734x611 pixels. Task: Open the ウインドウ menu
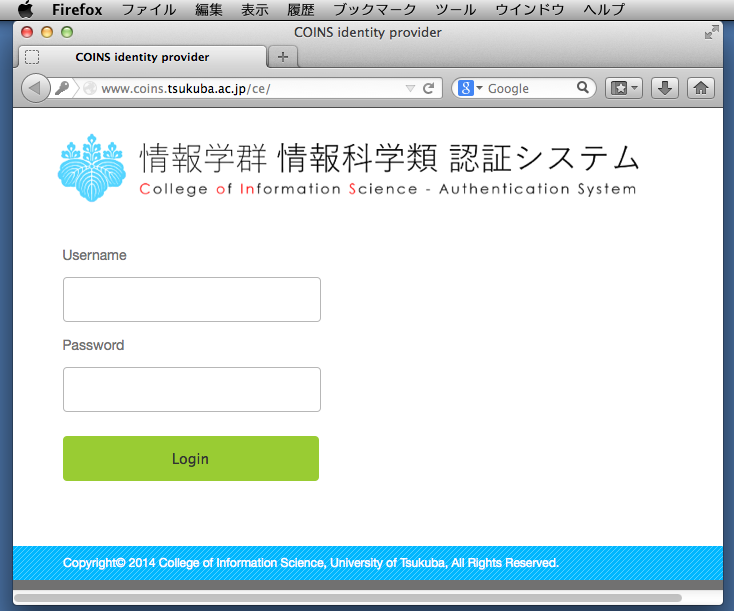tap(529, 9)
